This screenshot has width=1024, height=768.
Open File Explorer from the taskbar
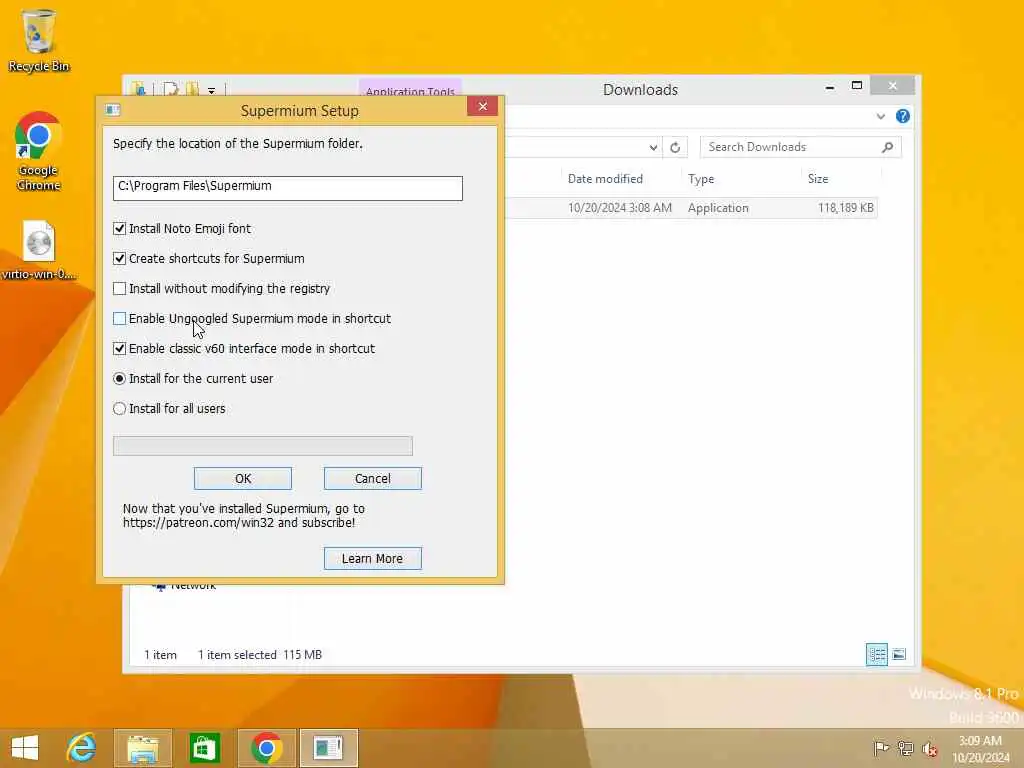[142, 748]
